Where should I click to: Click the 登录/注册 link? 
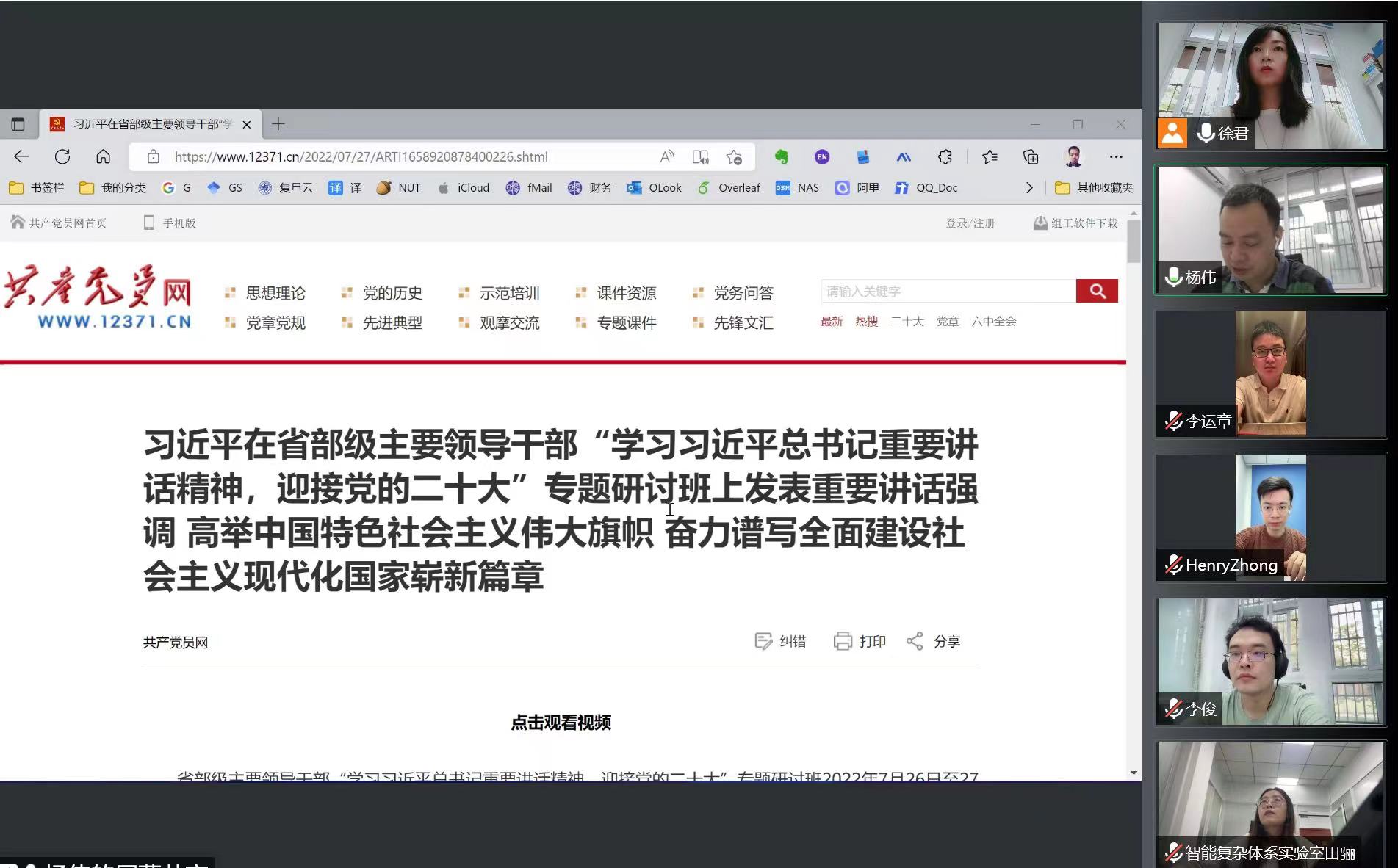tap(970, 223)
